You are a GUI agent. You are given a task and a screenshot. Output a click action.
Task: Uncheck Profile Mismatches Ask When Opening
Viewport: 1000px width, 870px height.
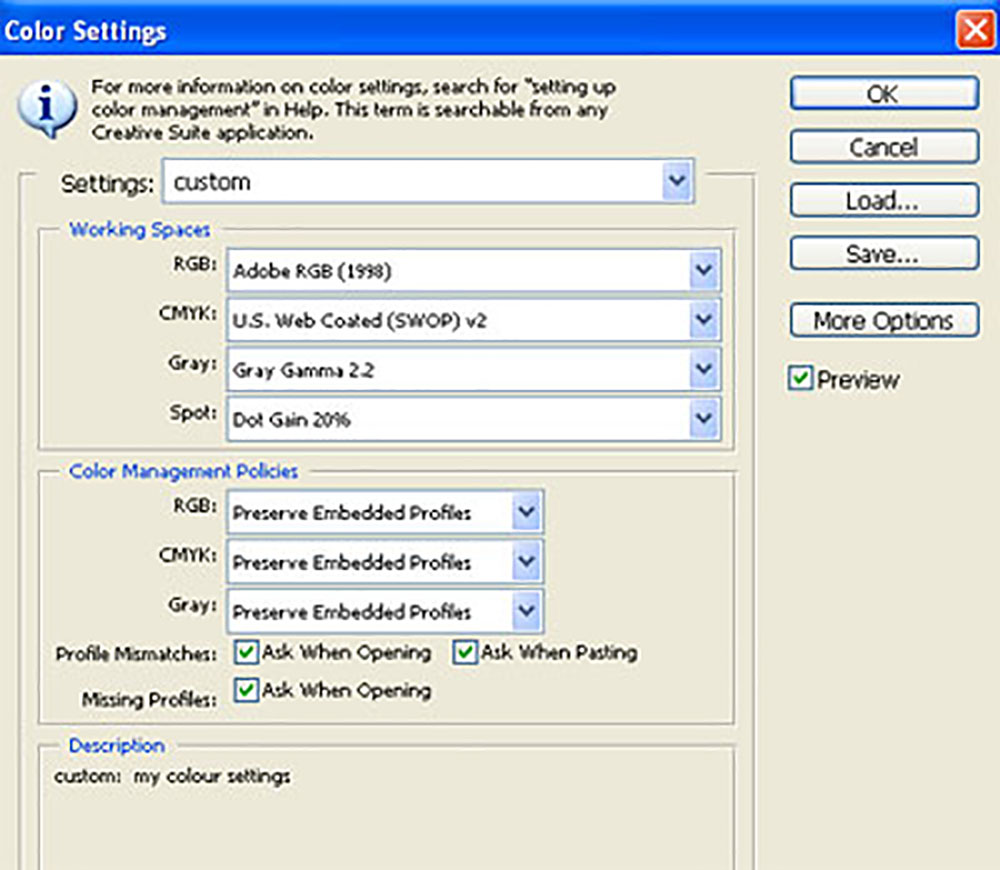point(246,652)
